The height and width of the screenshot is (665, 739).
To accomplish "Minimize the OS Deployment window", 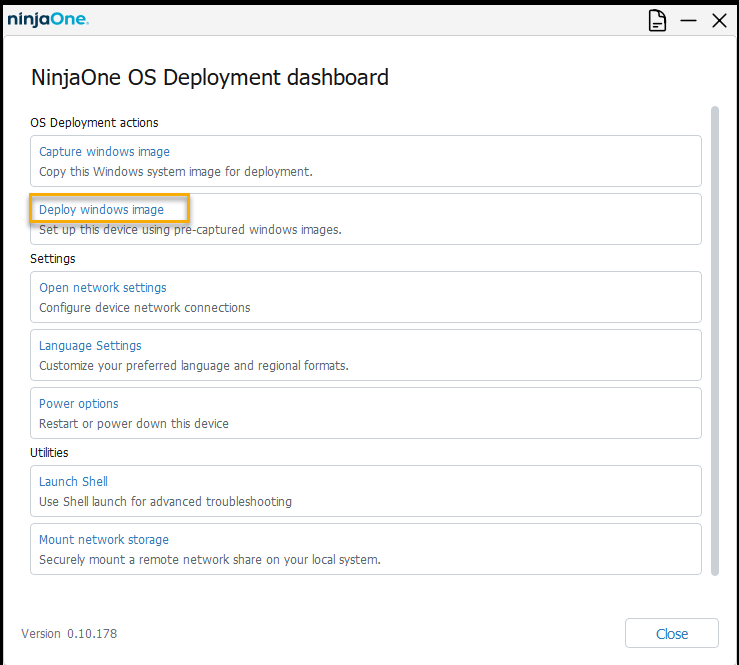I will 688,20.
